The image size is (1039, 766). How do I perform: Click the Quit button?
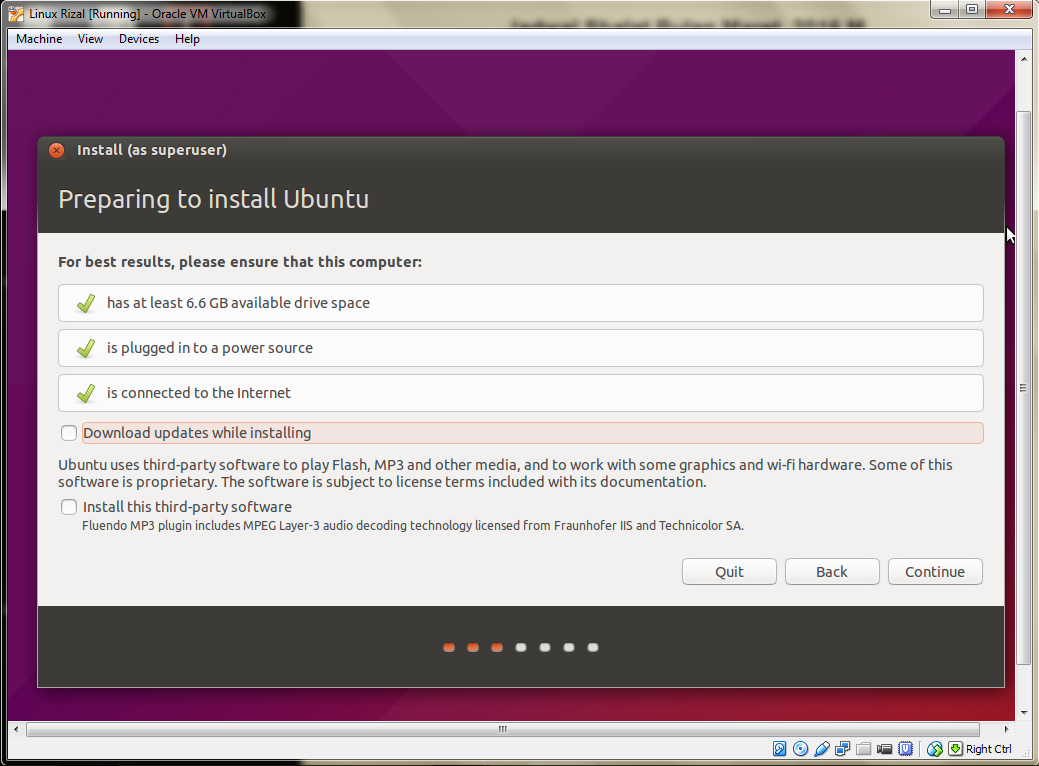tap(729, 572)
